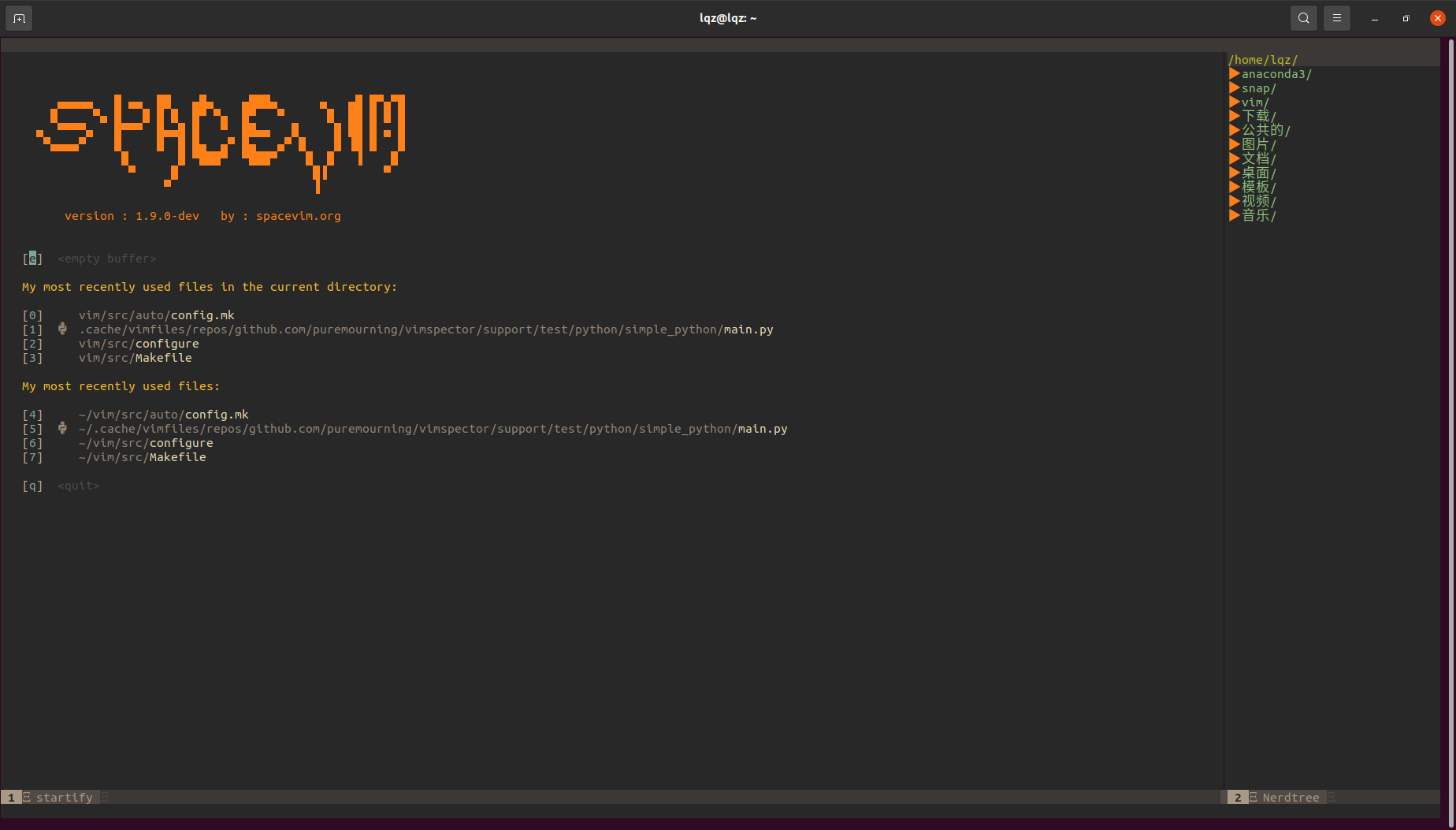Image resolution: width=1456 pixels, height=830 pixels.
Task: Click window number 2 in statusline
Action: pyautogui.click(x=1238, y=798)
